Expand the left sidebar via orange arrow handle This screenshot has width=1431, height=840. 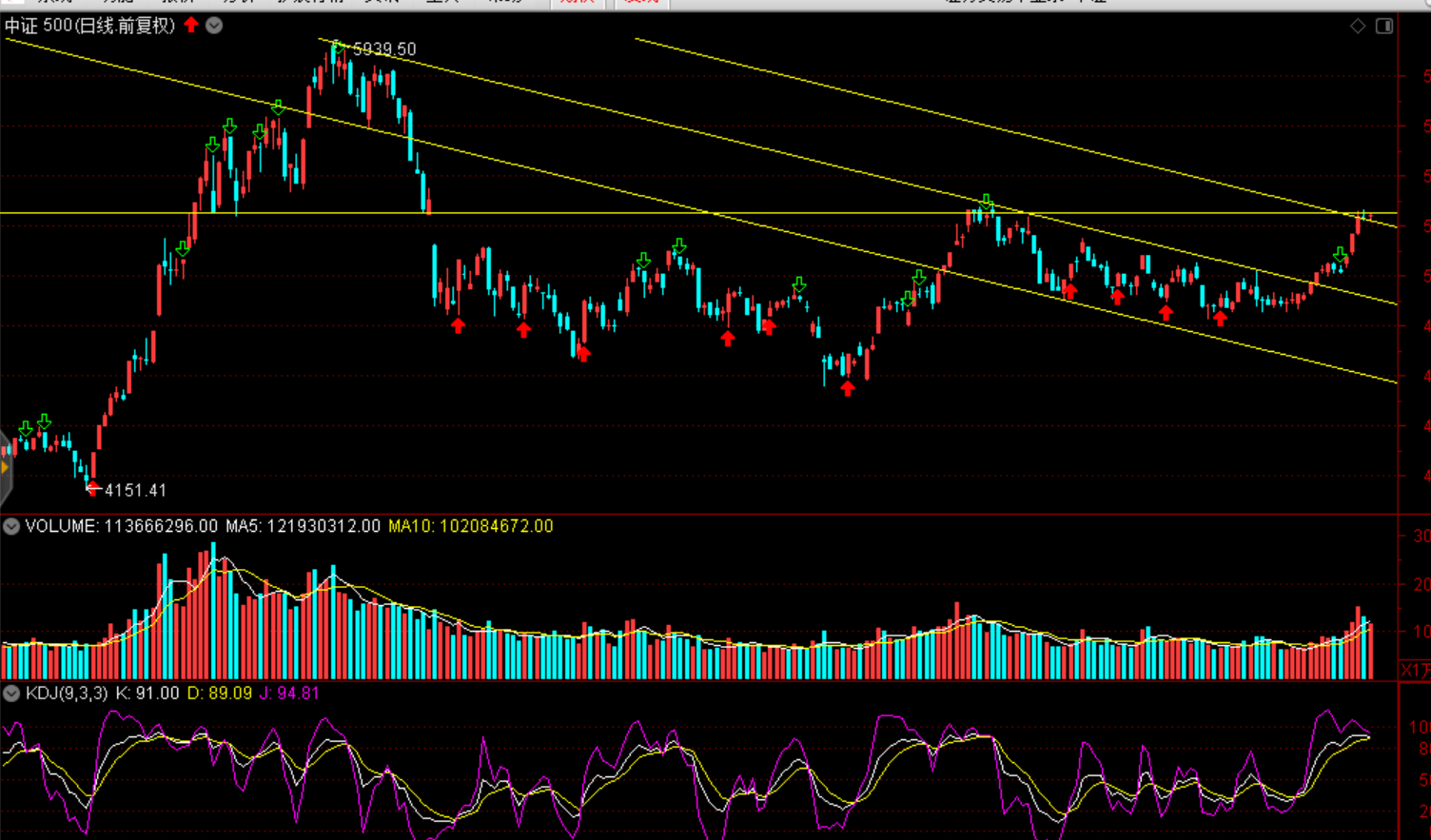pyautogui.click(x=5, y=467)
